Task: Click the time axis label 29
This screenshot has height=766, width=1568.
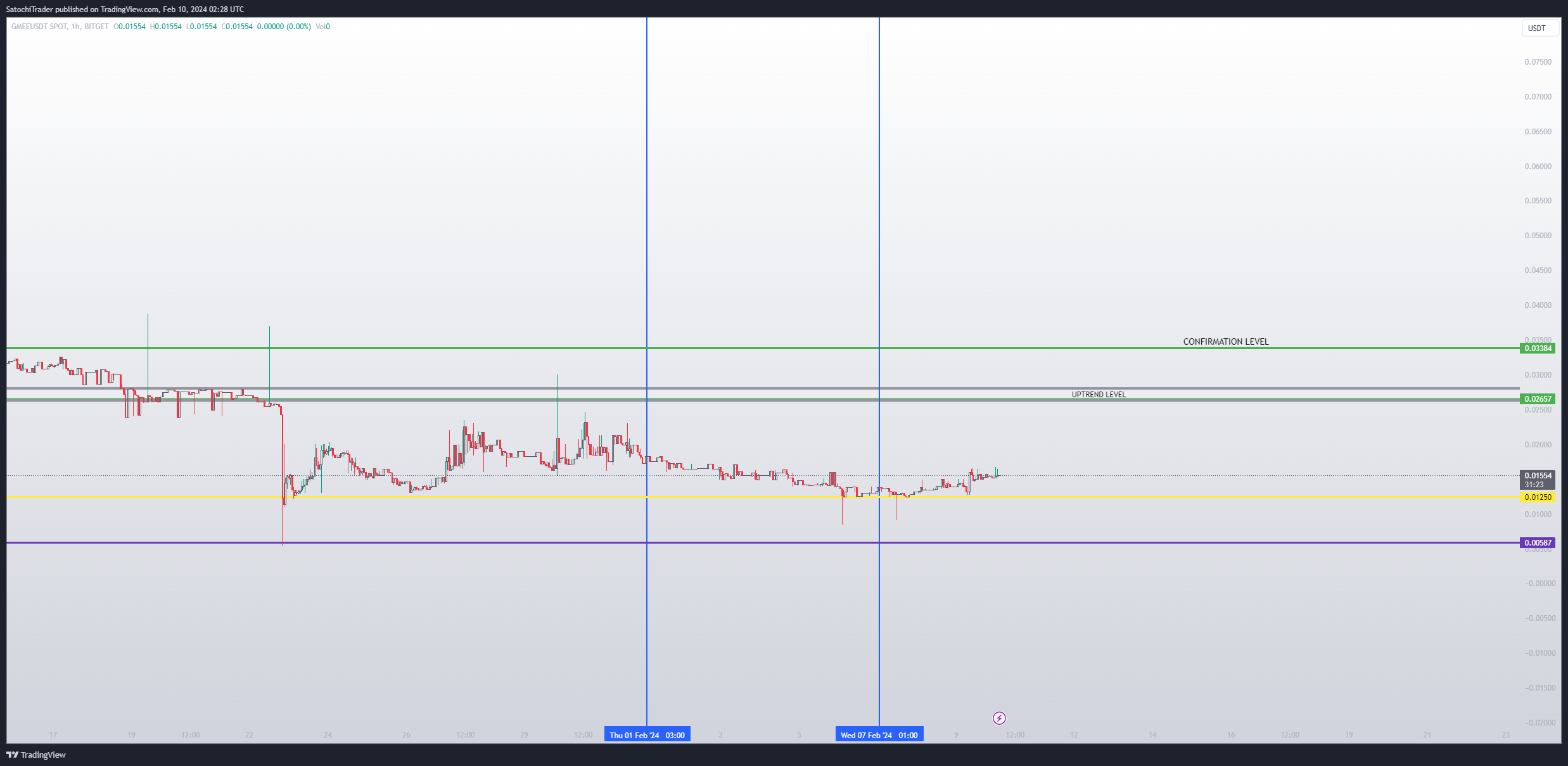Action: (x=524, y=735)
